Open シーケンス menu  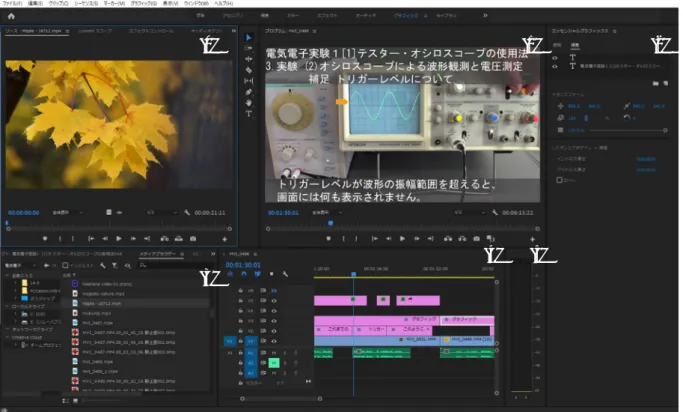tap(86, 3)
